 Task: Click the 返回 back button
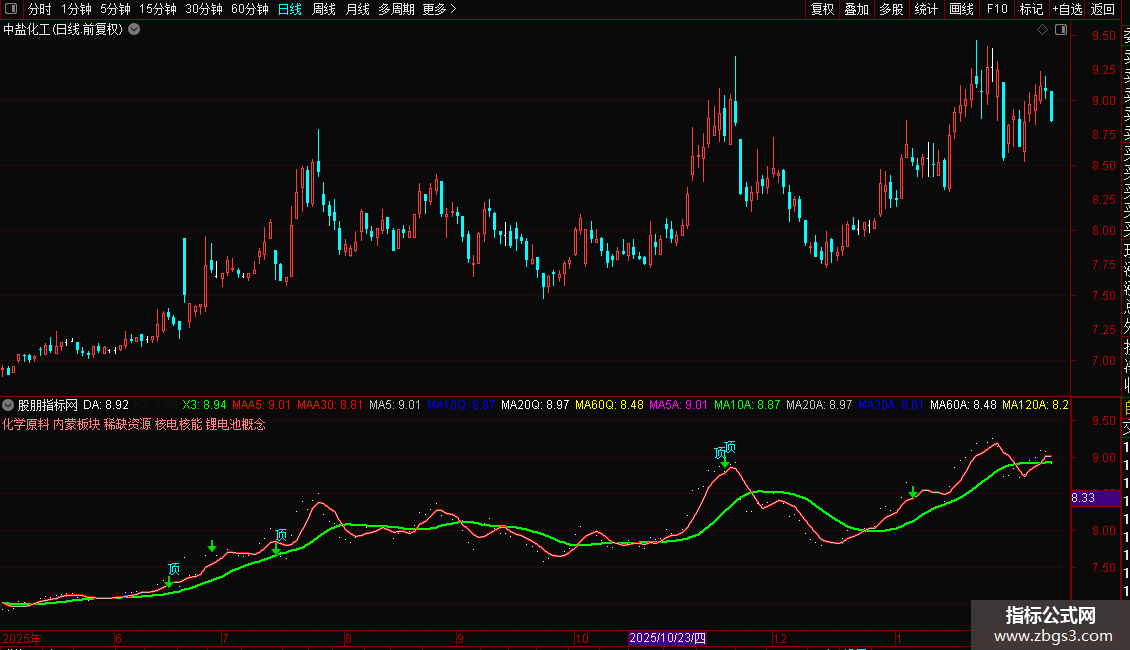[x=1103, y=9]
